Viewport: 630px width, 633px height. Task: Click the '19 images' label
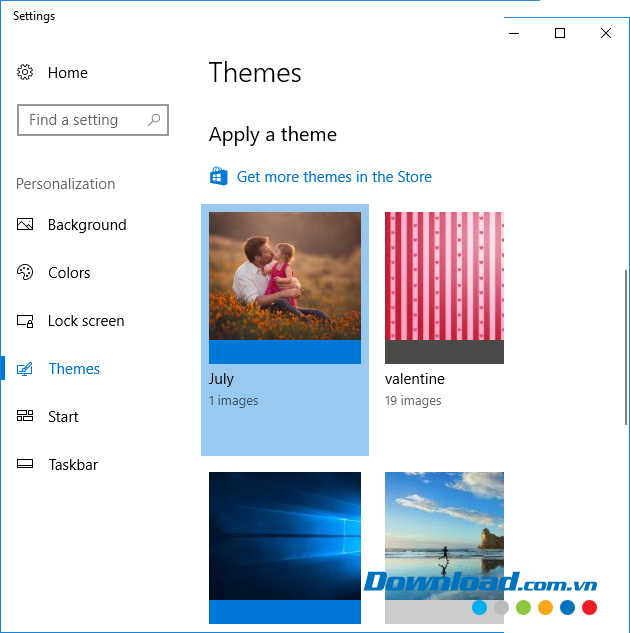click(413, 400)
